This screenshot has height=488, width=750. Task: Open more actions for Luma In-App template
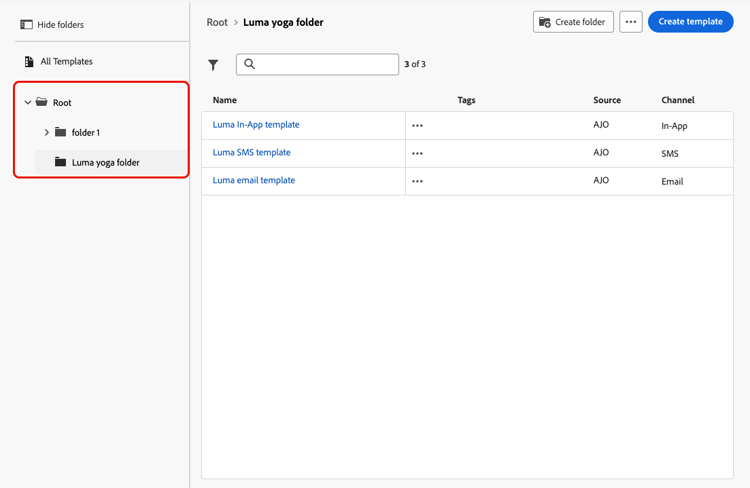click(x=417, y=125)
